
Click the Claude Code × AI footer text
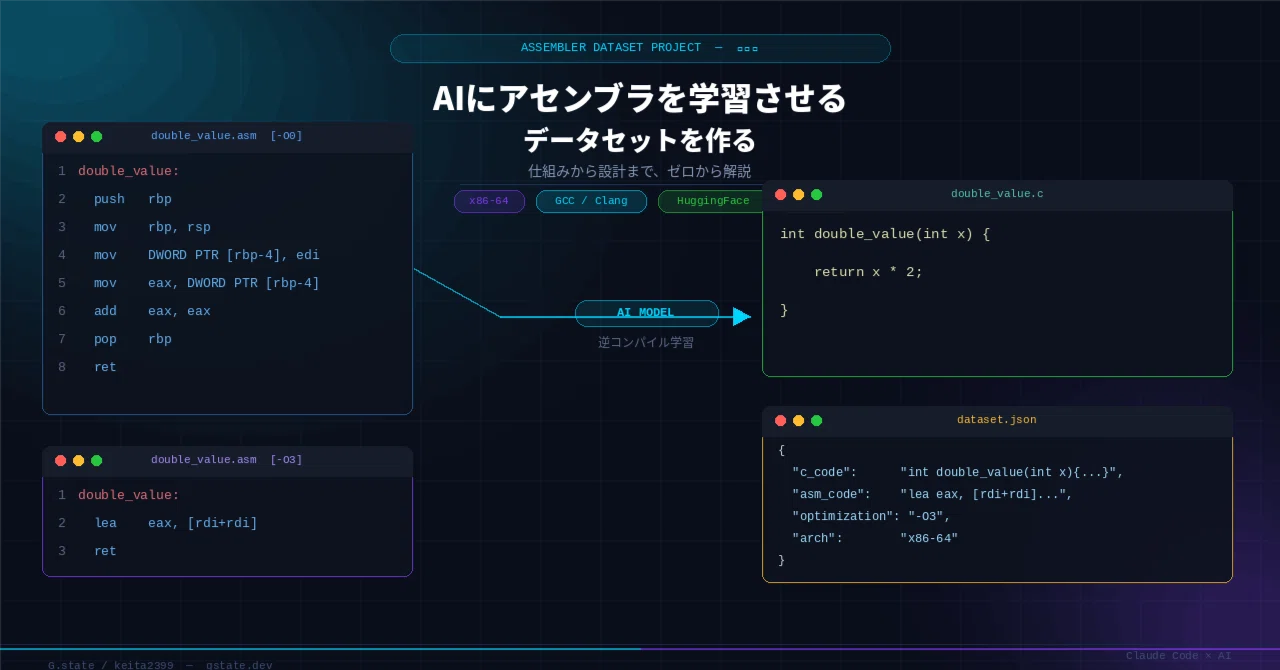(x=1178, y=656)
